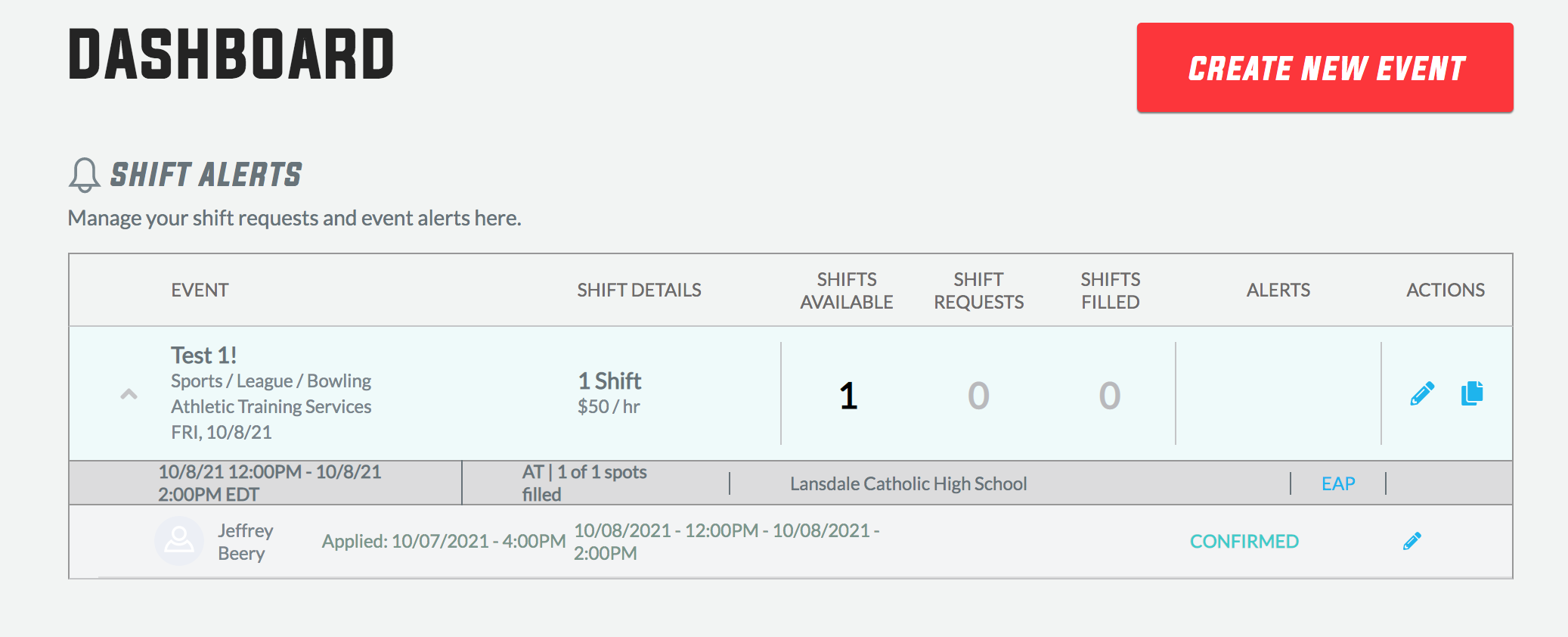Viewport: 1568px width, 637px height.
Task: Edit the Test 1! event with pencil icon
Action: pyautogui.click(x=1422, y=393)
